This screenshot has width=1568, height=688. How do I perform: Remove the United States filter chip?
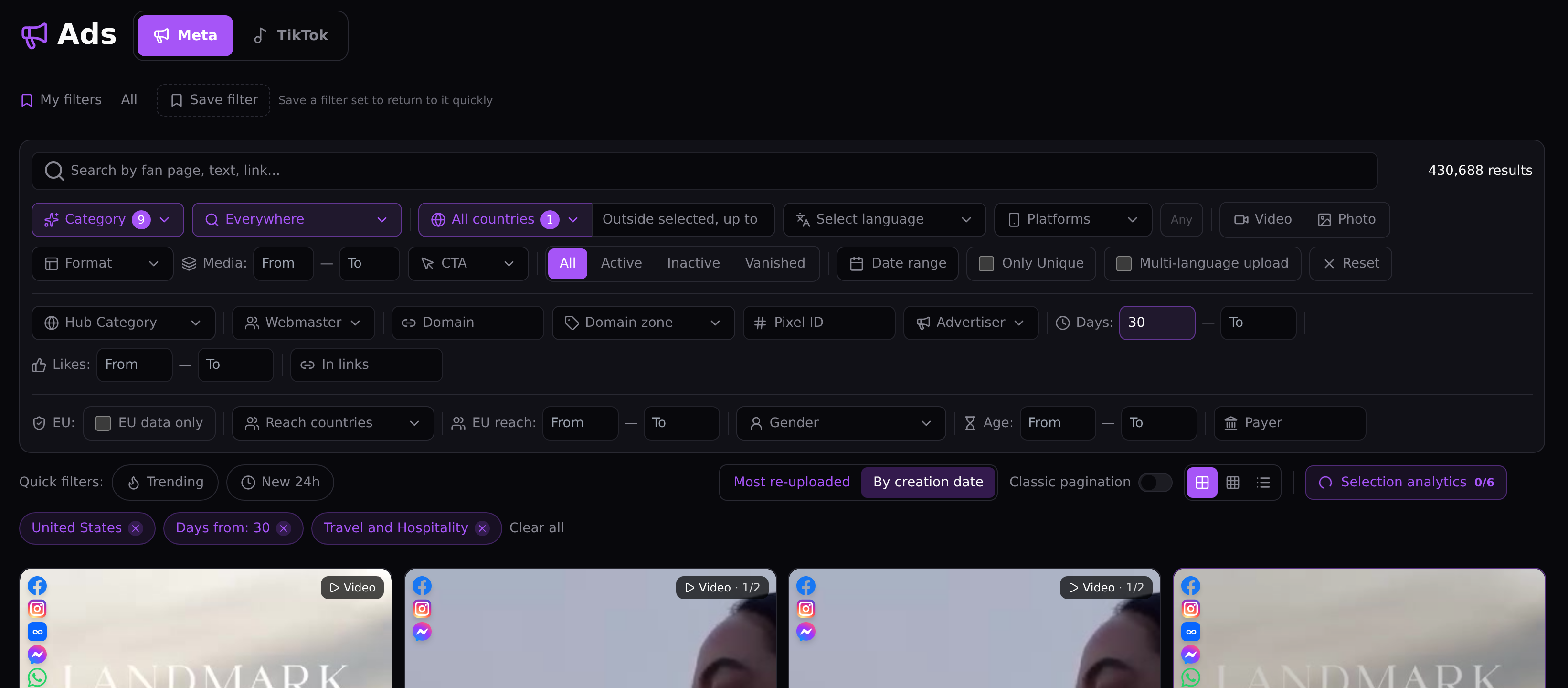tap(136, 528)
